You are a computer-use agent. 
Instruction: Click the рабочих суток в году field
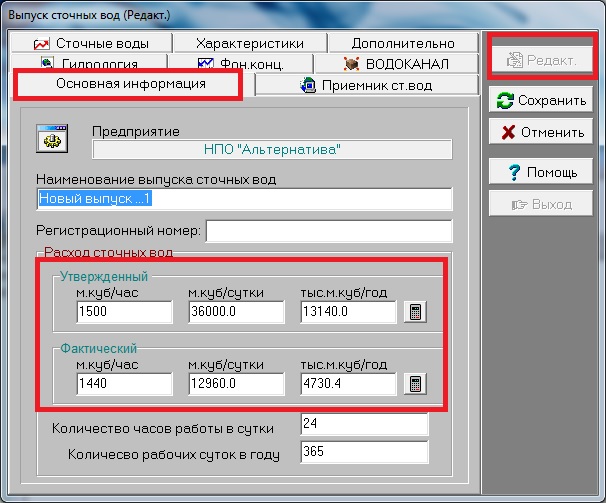click(364, 453)
